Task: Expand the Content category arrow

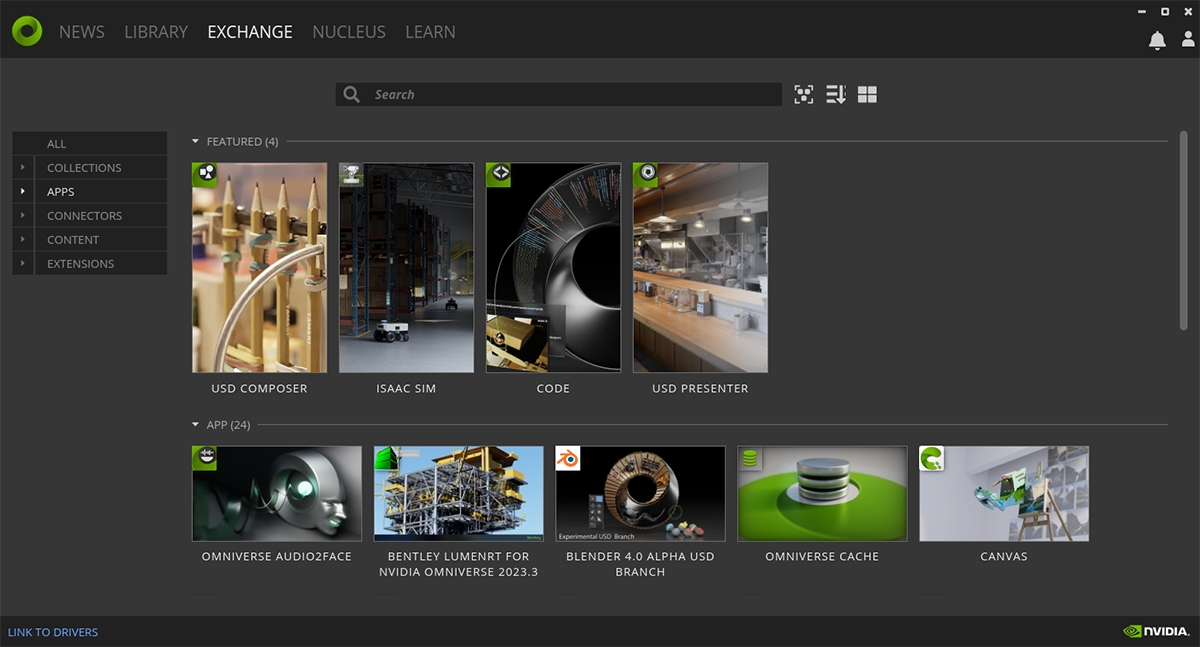Action: [23, 240]
